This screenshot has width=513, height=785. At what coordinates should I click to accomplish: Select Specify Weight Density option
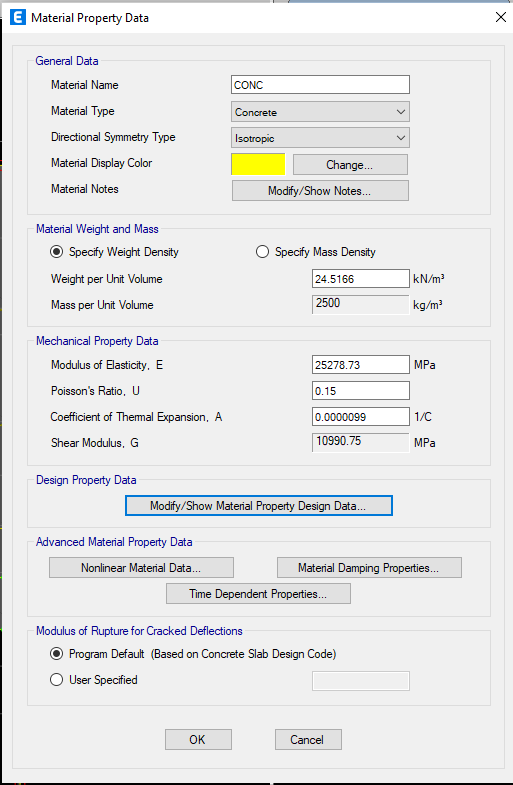(x=114, y=252)
